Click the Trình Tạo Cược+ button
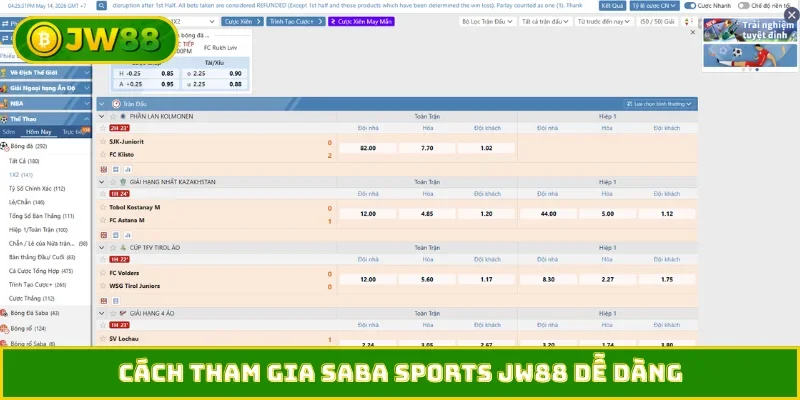 click(295, 21)
